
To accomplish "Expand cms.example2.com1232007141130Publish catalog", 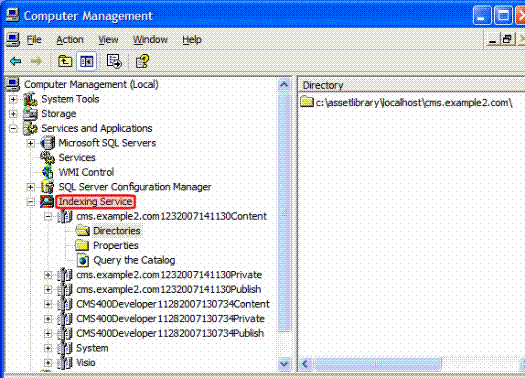I will click(x=48, y=289).
